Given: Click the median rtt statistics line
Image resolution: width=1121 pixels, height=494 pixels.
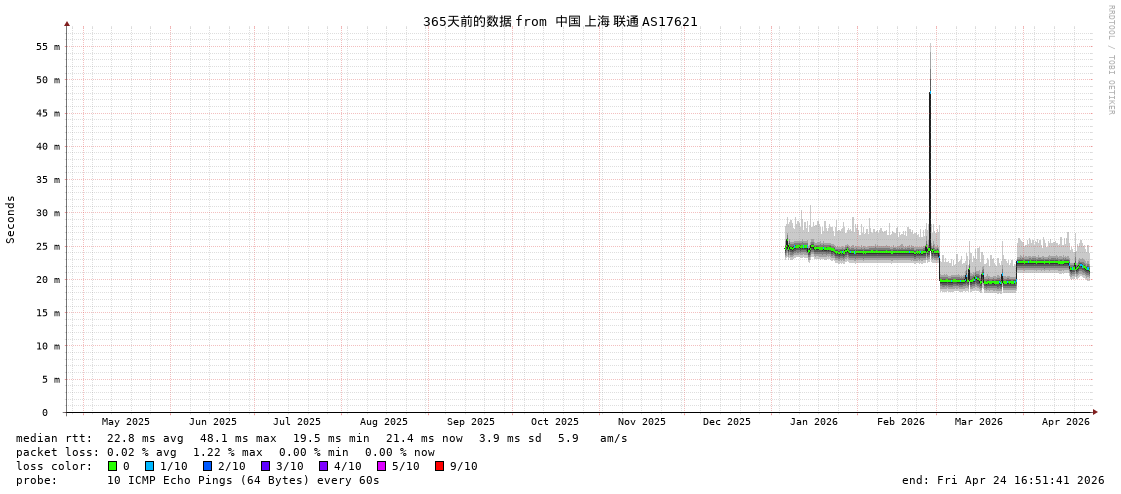Looking at the screenshot, I should coord(321,438).
